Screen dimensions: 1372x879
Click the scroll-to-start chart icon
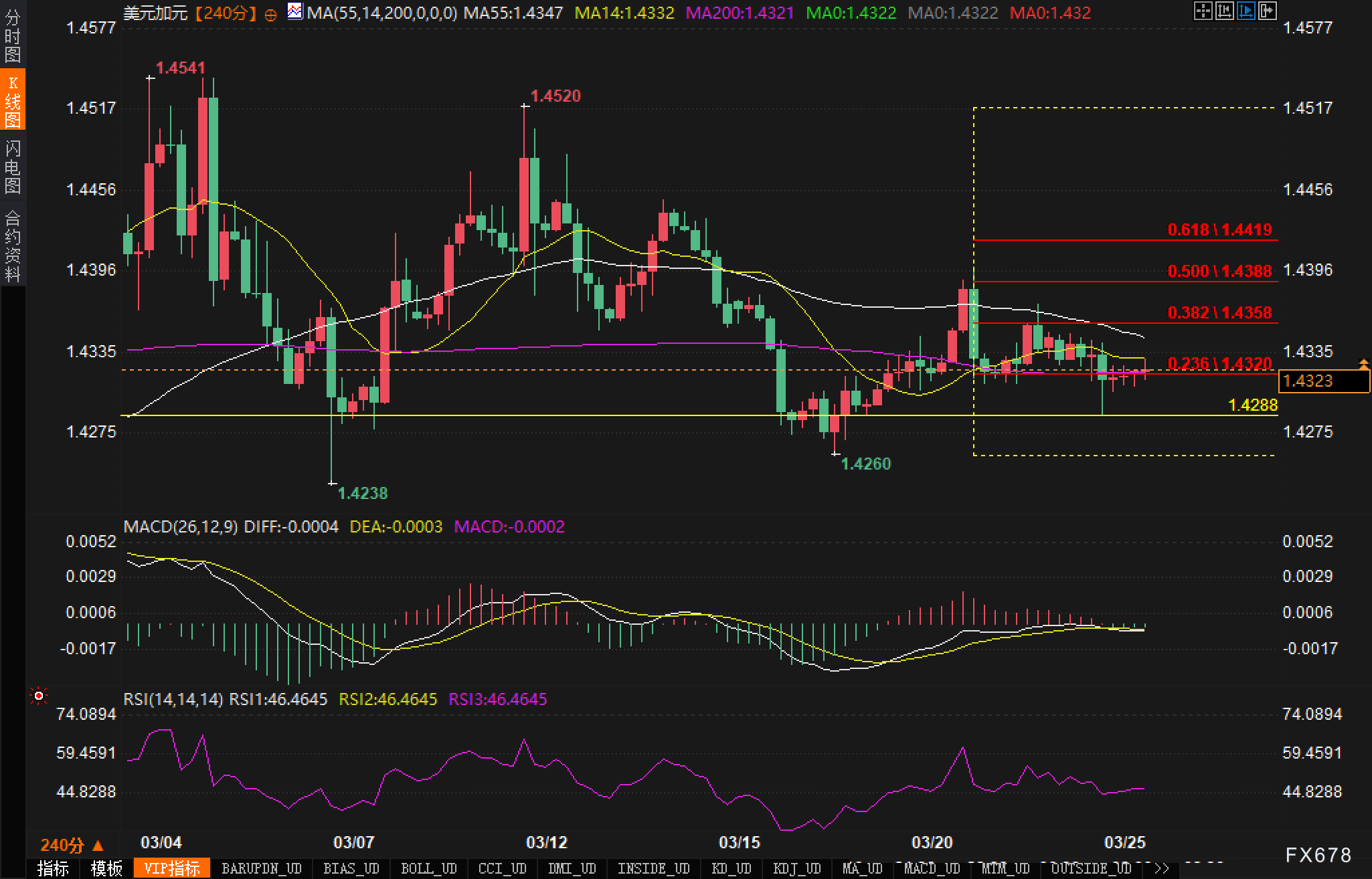click(x=1224, y=11)
